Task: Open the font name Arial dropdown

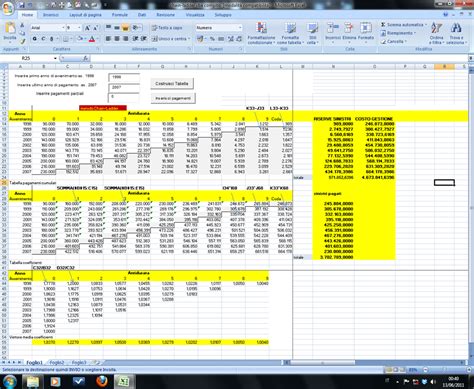Action: coord(63,28)
